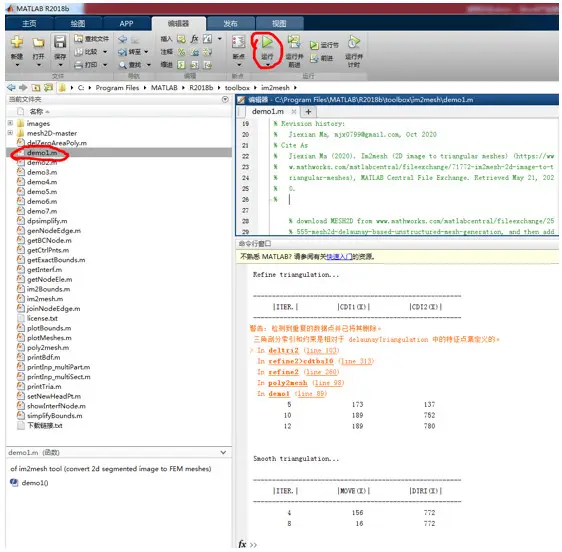The height and width of the screenshot is (552, 562).
Task: Click the refine2>cdtbal0 error stack link
Action: pyautogui.click(x=301, y=361)
